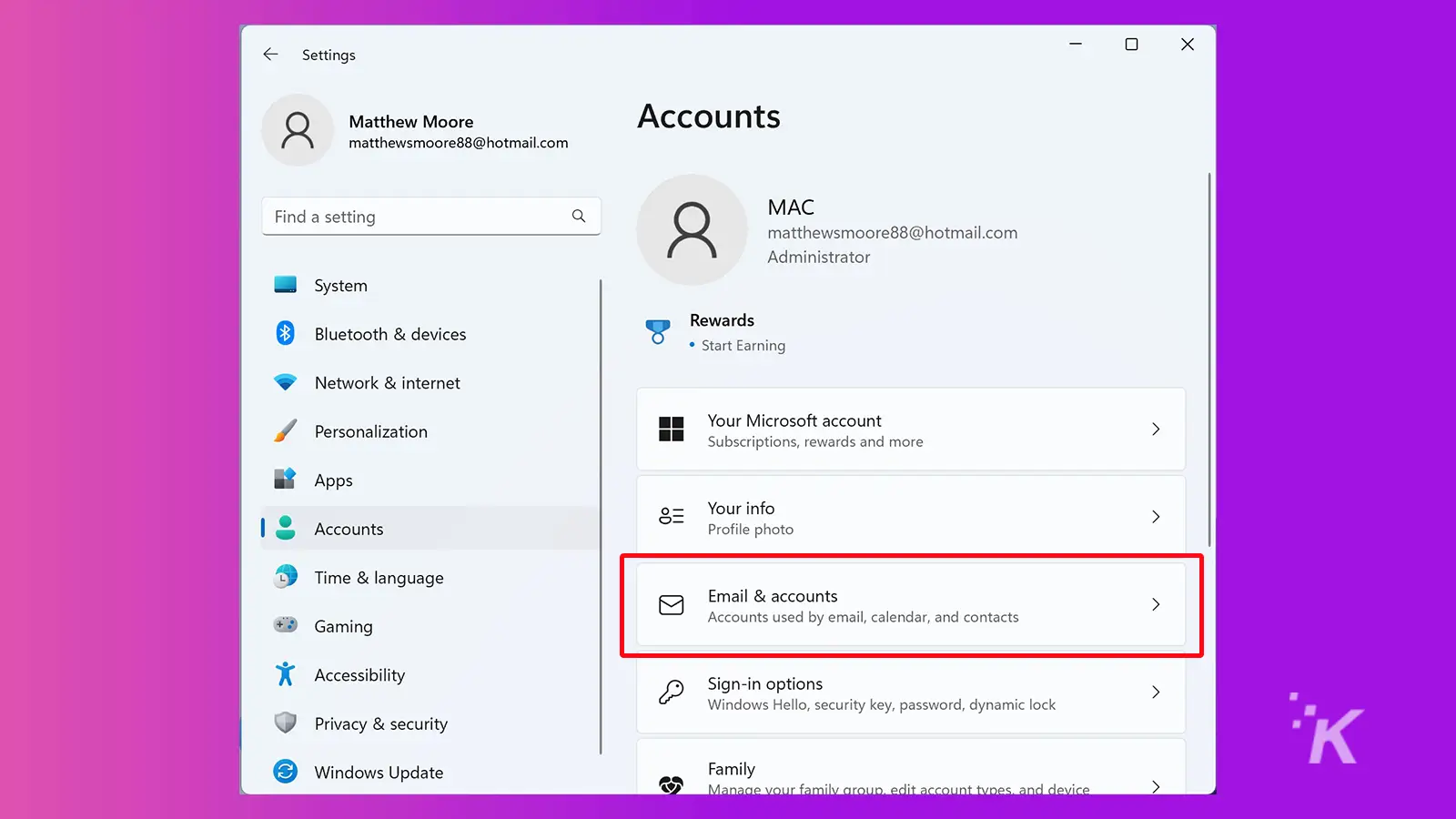
Task: Click the Privacy shield icon
Action: tap(286, 723)
